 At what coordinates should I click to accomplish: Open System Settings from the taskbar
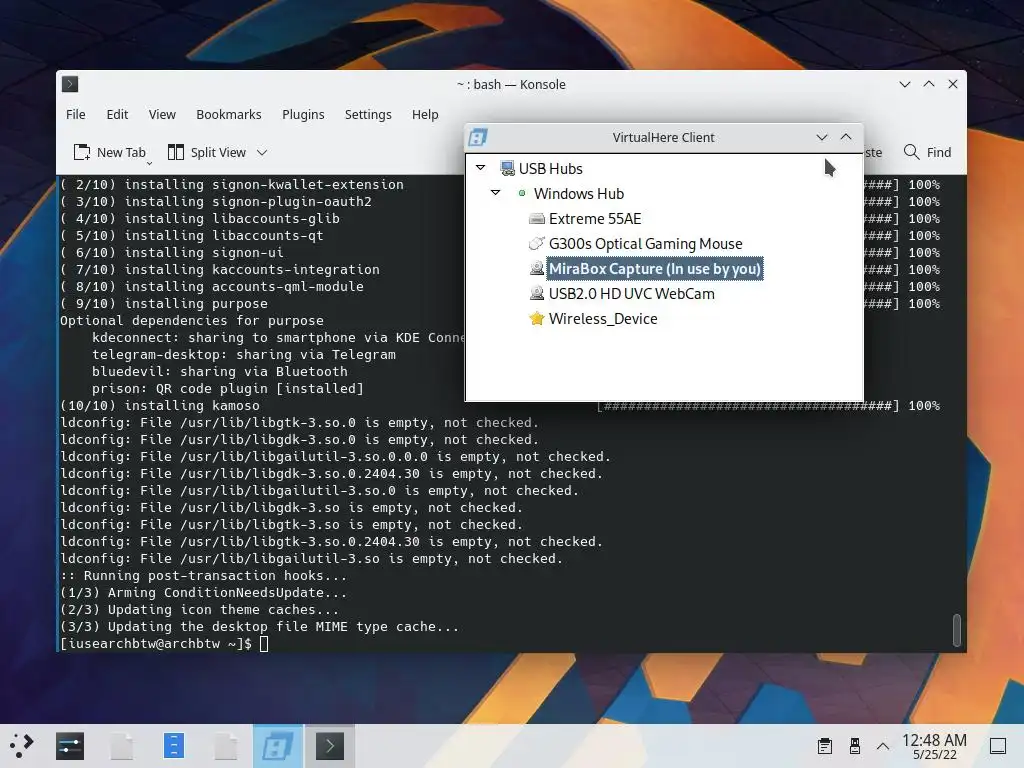(x=70, y=746)
